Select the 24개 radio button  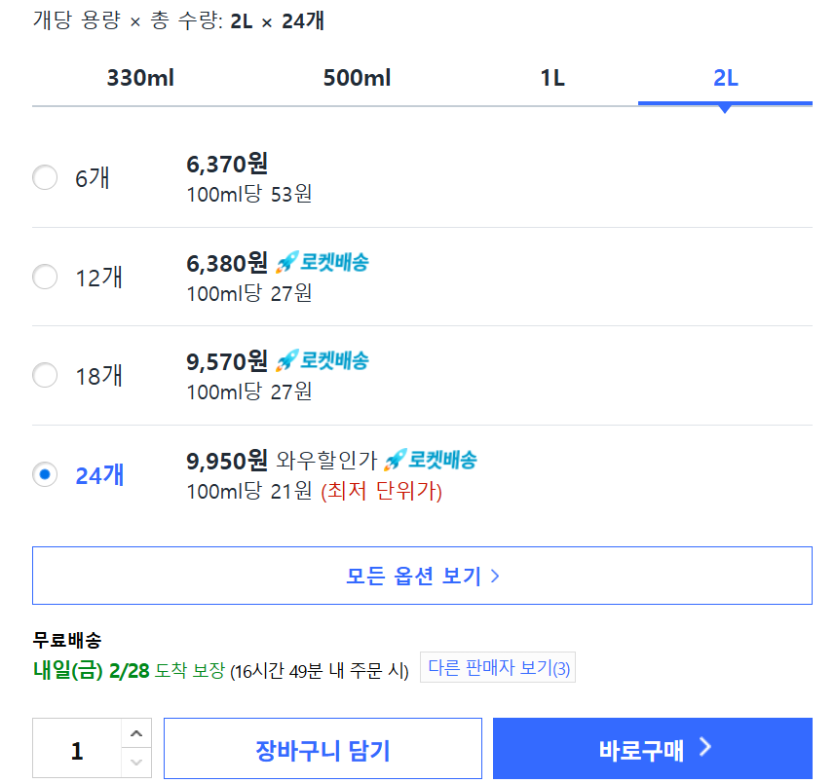(45, 474)
